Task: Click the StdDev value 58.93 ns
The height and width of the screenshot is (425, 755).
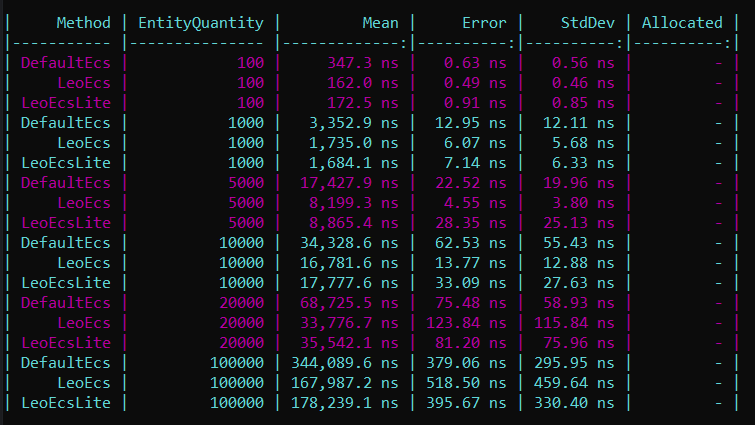Action: click(579, 302)
